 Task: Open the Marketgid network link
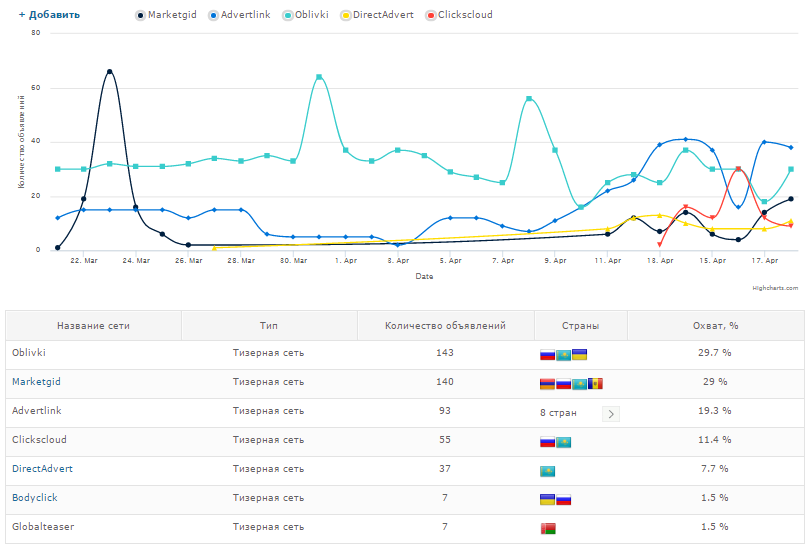point(36,382)
